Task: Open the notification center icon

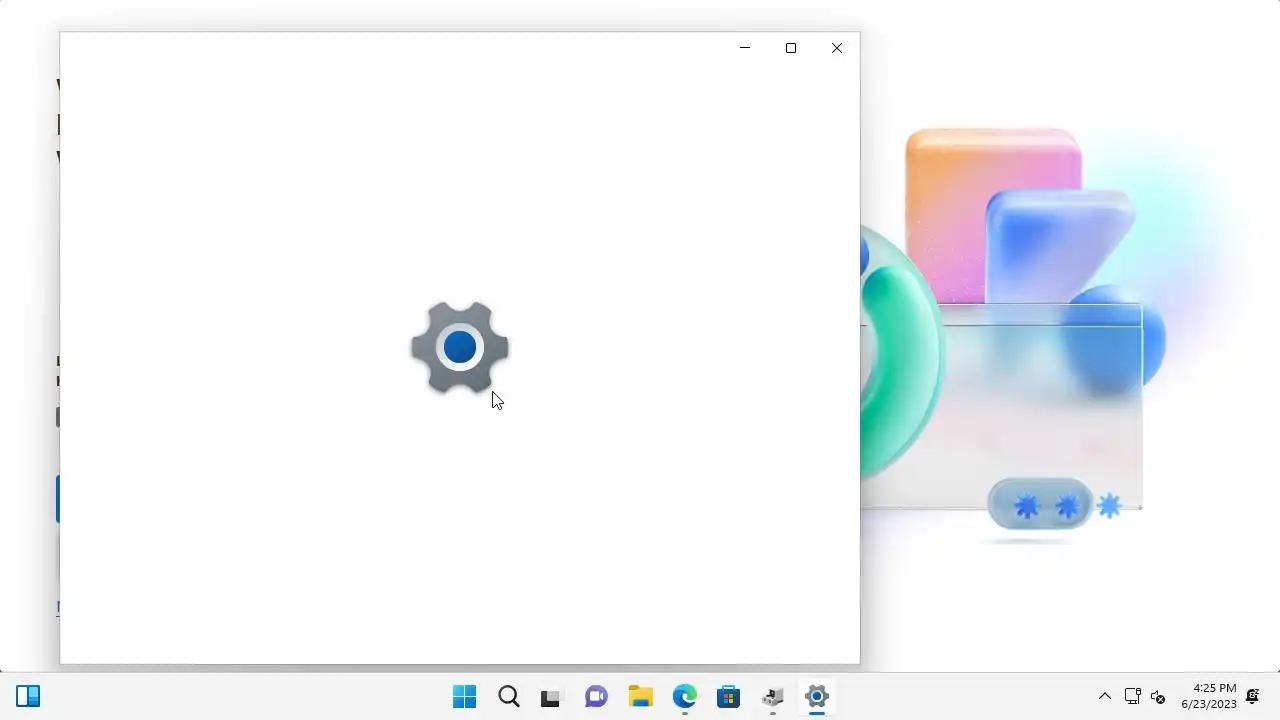Action: coord(1253,696)
